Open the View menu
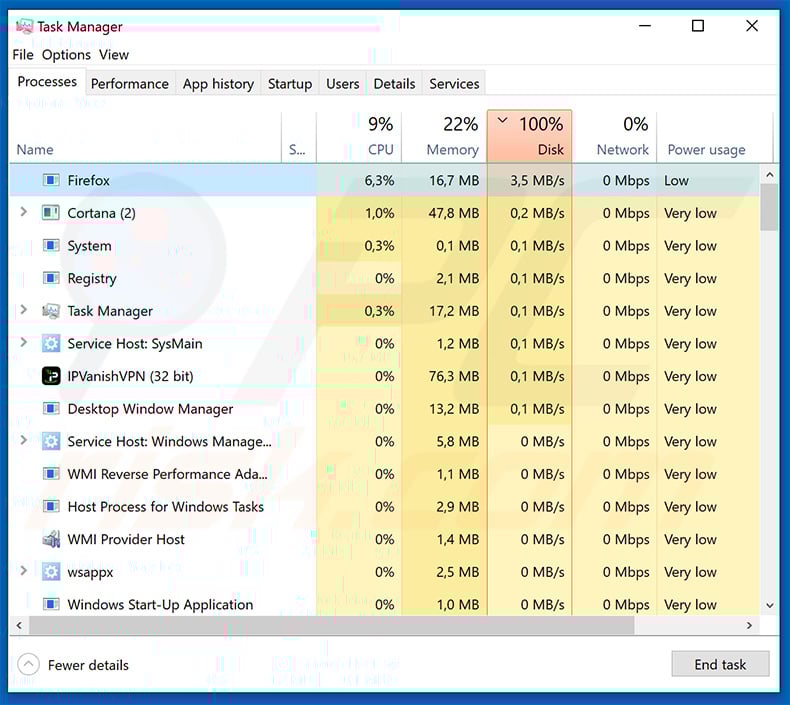The height and width of the screenshot is (705, 790). click(x=114, y=54)
